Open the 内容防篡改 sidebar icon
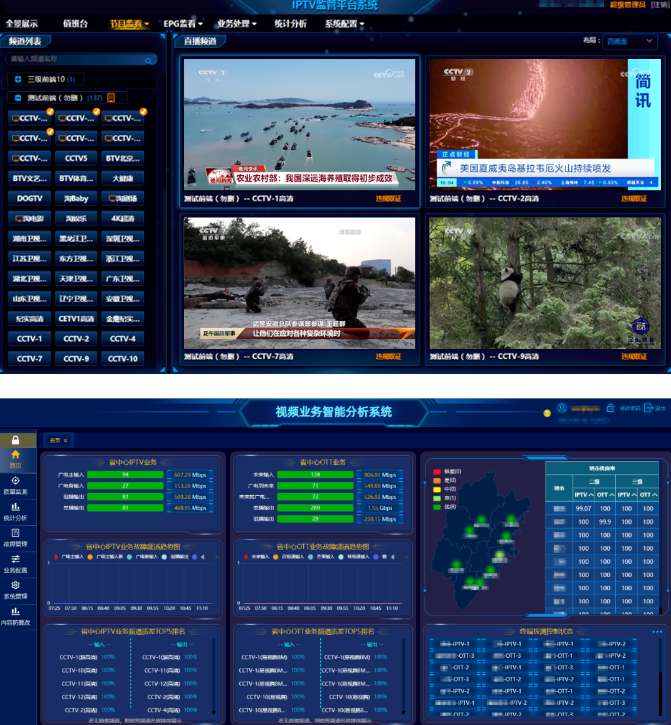671x725 pixels. click(15, 611)
